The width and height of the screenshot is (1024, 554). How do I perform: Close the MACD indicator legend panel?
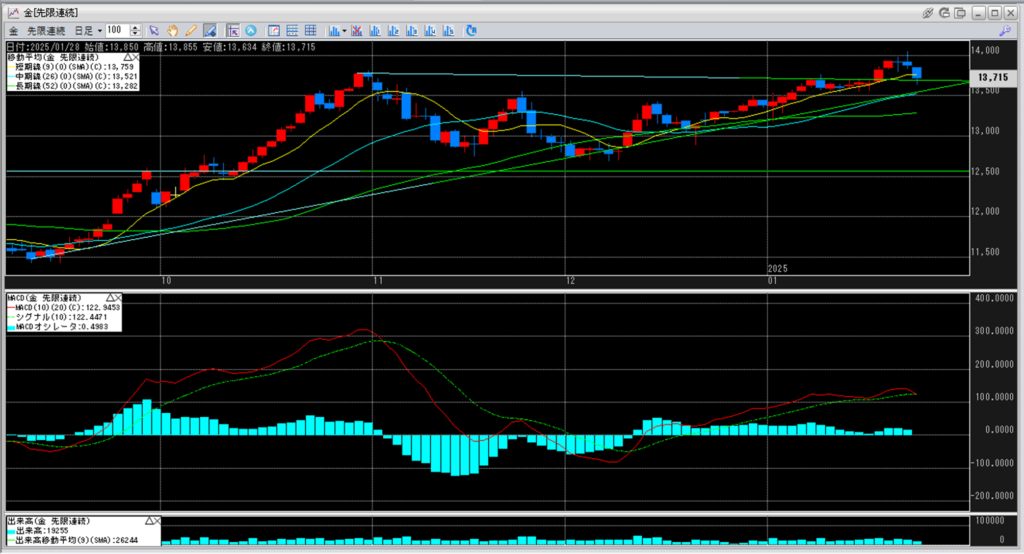click(119, 298)
